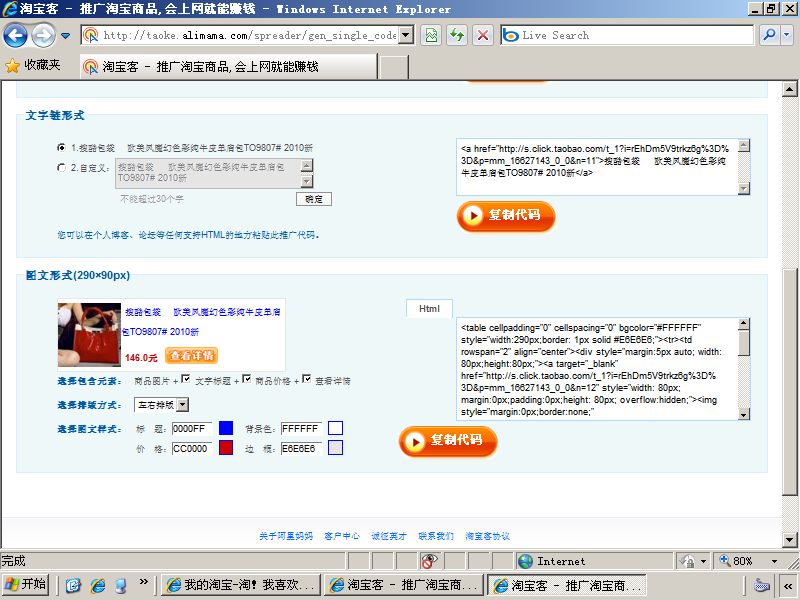
Task: Edit title color field 0000FF
Action: coord(192,429)
